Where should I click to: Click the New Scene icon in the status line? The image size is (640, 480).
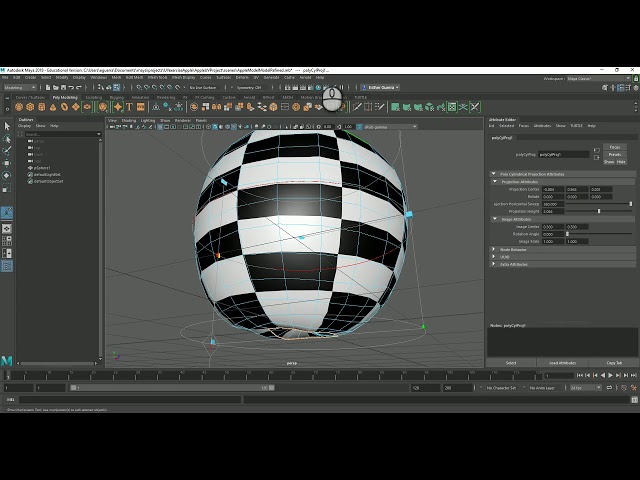[x=48, y=87]
